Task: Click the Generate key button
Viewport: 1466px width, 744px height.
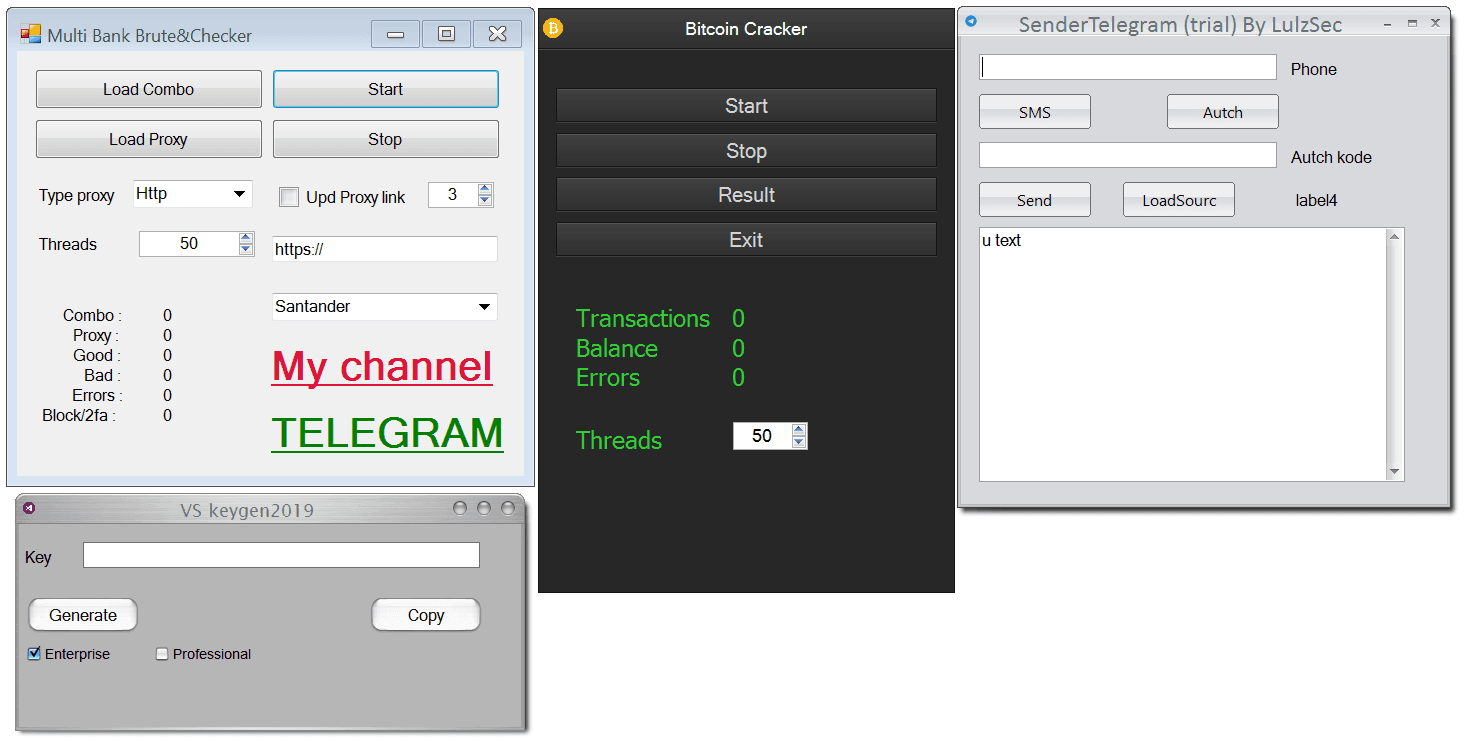Action: coord(83,615)
